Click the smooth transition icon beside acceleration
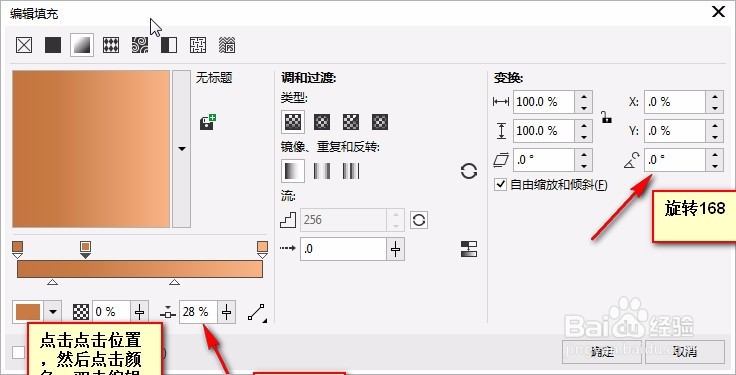Viewport: 736px width, 375px height. pyautogui.click(x=468, y=249)
